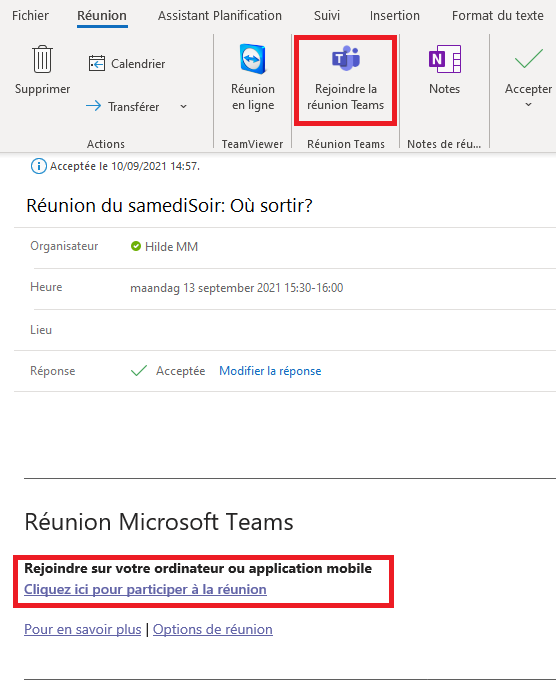Expand the Accepter dropdown chevron
Screen dimensions: 556x680
pyautogui.click(x=528, y=105)
